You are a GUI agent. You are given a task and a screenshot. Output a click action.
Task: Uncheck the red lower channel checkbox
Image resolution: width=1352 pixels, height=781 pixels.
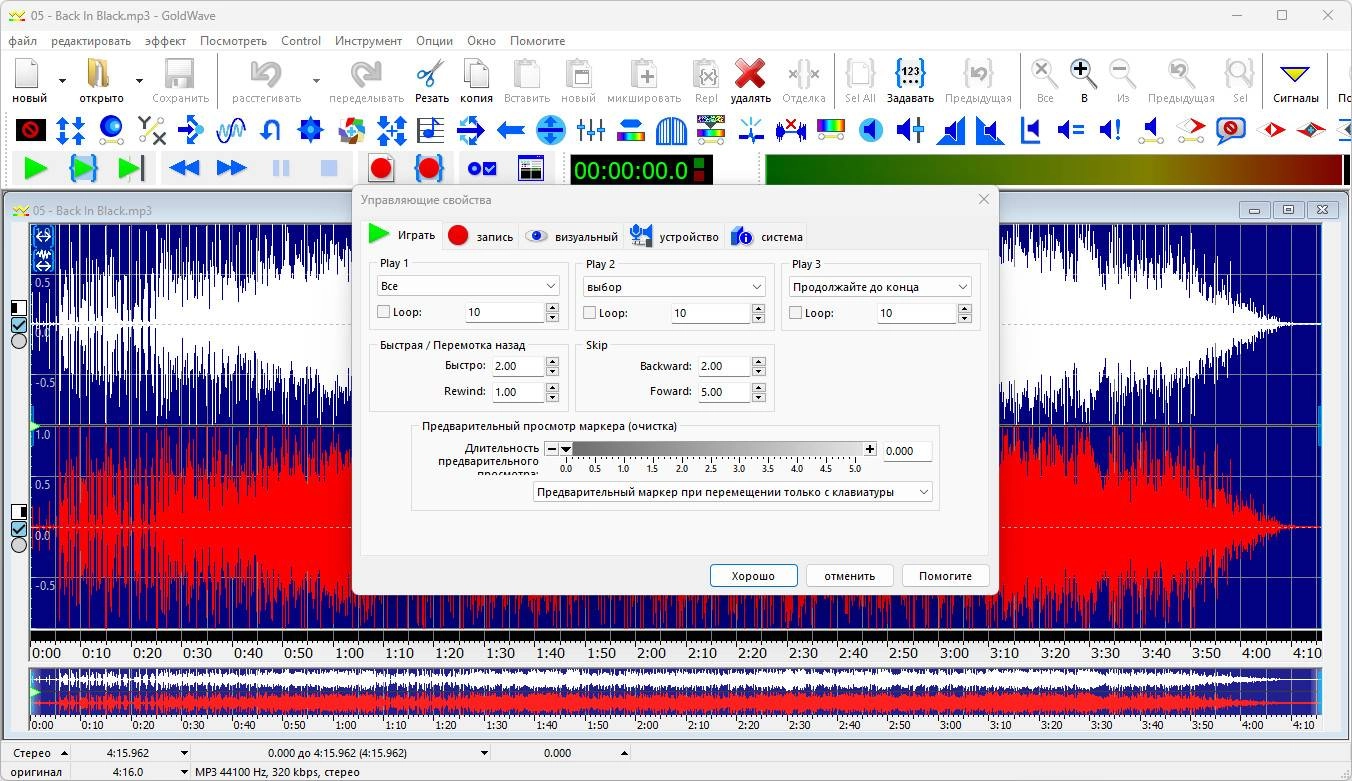click(x=19, y=529)
